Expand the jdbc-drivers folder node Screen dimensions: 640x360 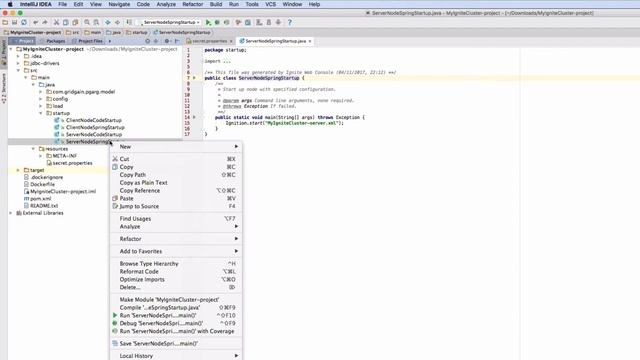pyautogui.click(x=18, y=63)
